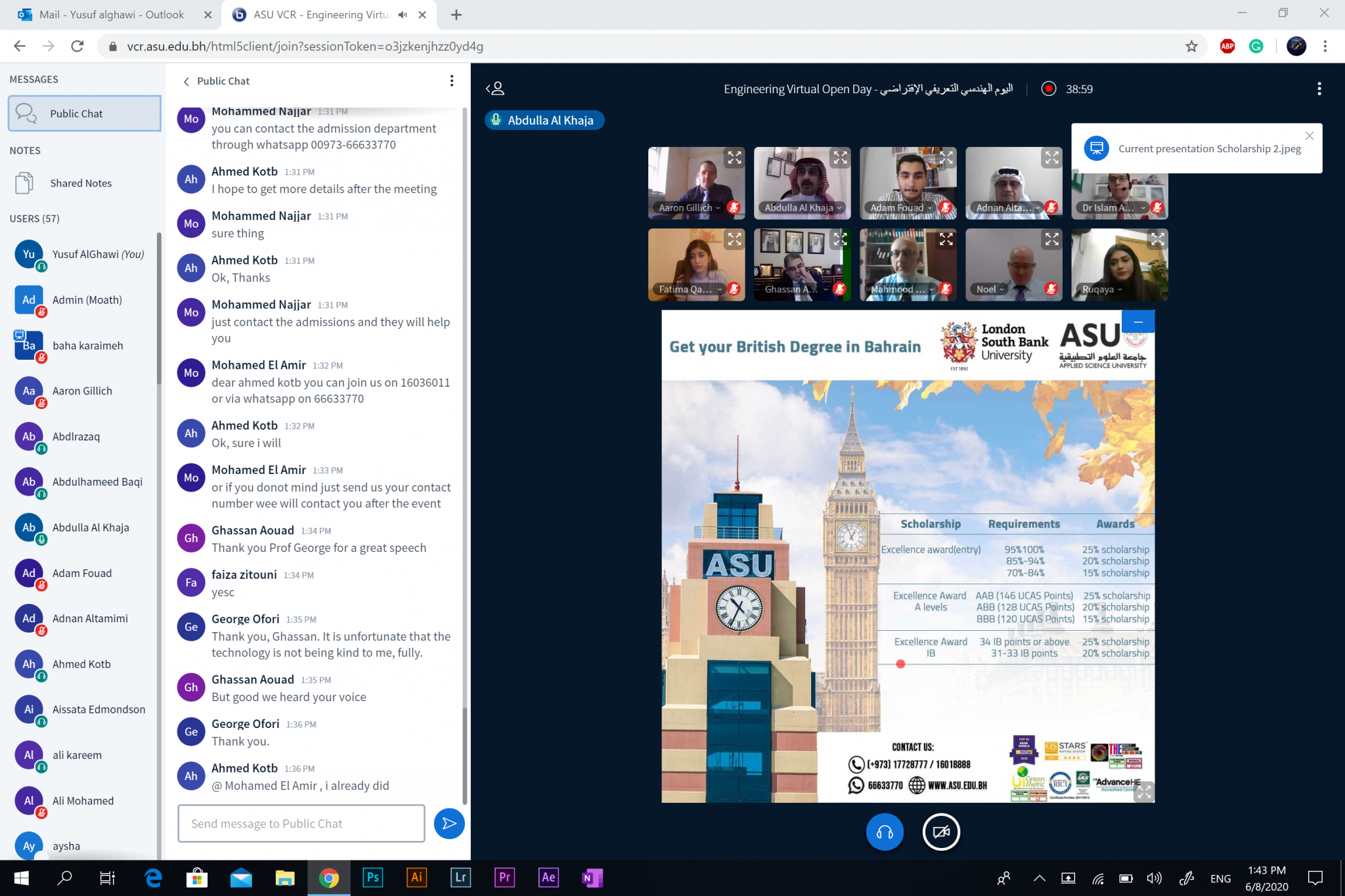Click the message input field
Viewport: 1345px width, 896px height.
(301, 823)
